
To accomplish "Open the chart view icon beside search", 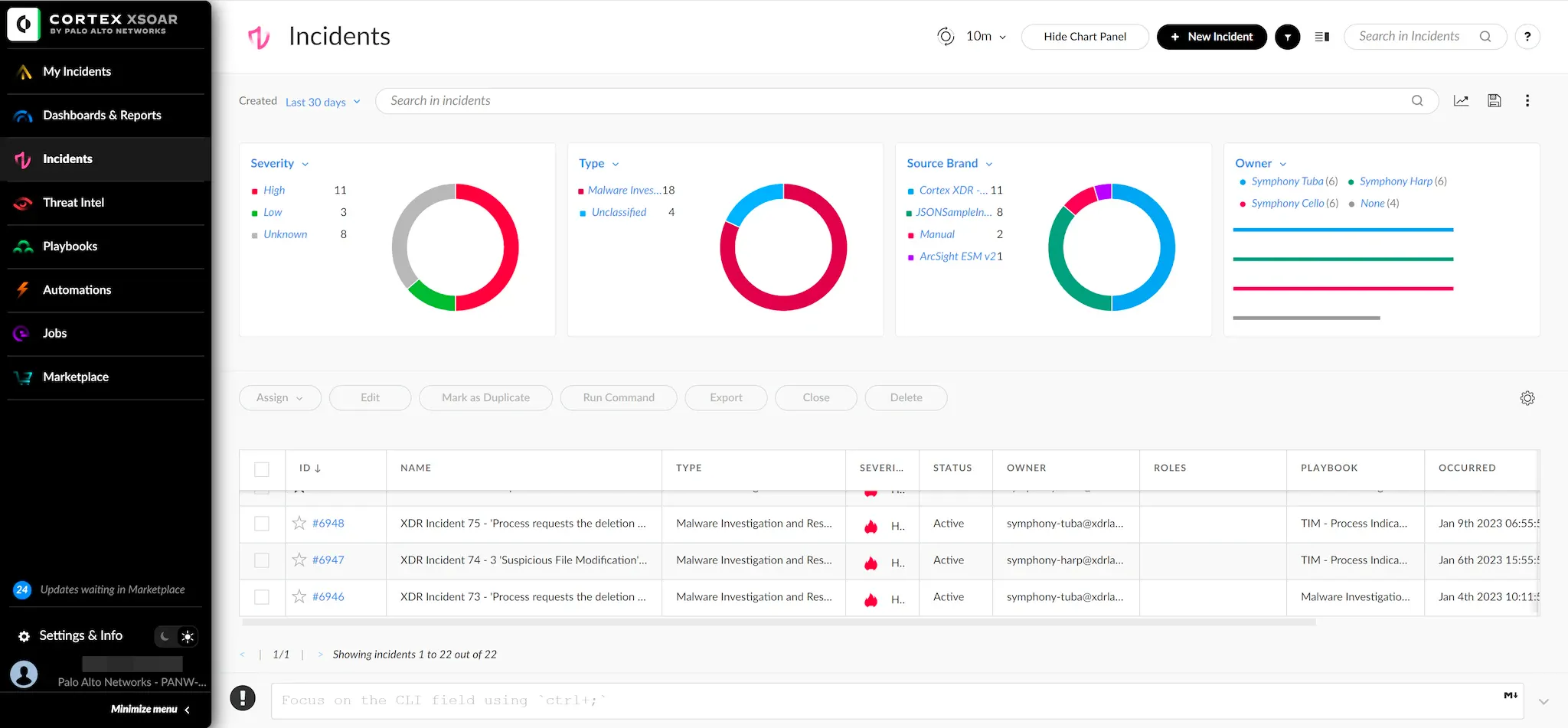I will (x=1461, y=101).
